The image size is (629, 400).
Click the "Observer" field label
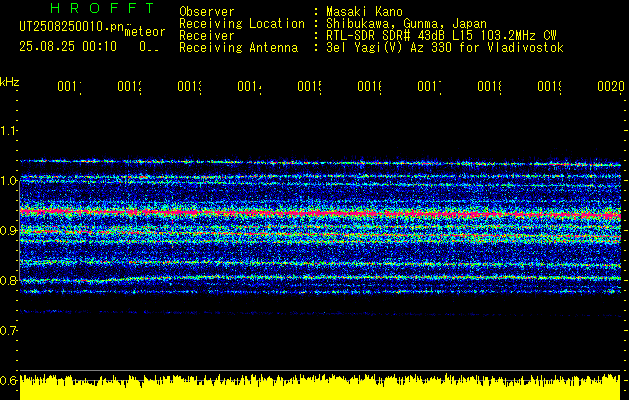[x=207, y=11]
